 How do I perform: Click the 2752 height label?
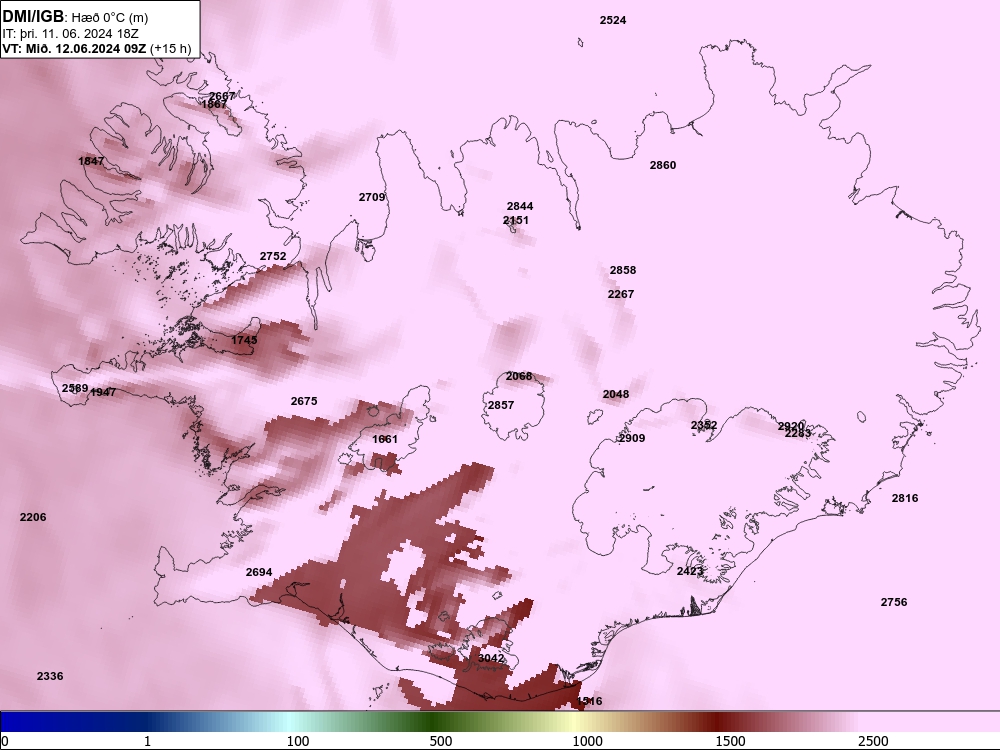tap(273, 256)
